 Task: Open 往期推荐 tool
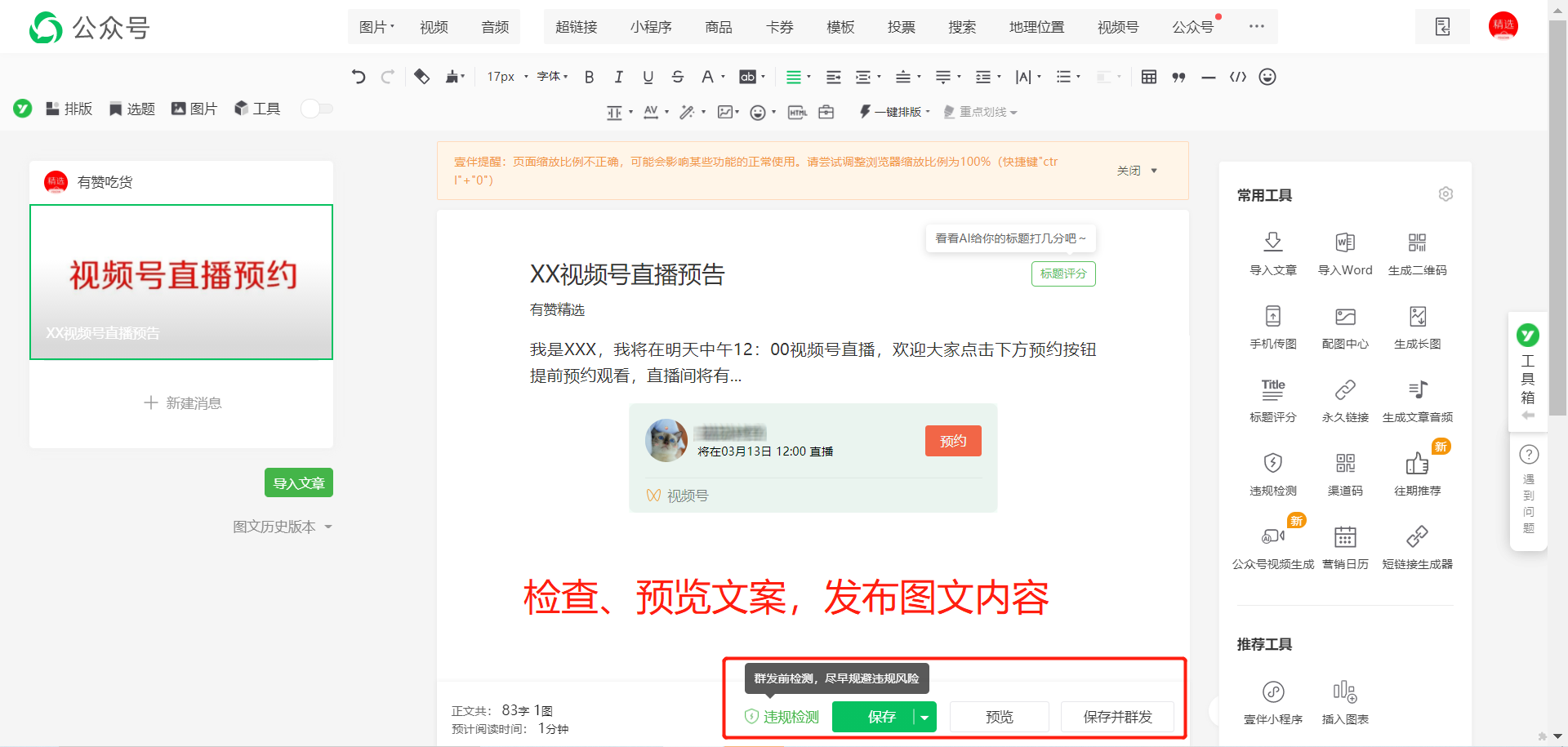(1418, 474)
